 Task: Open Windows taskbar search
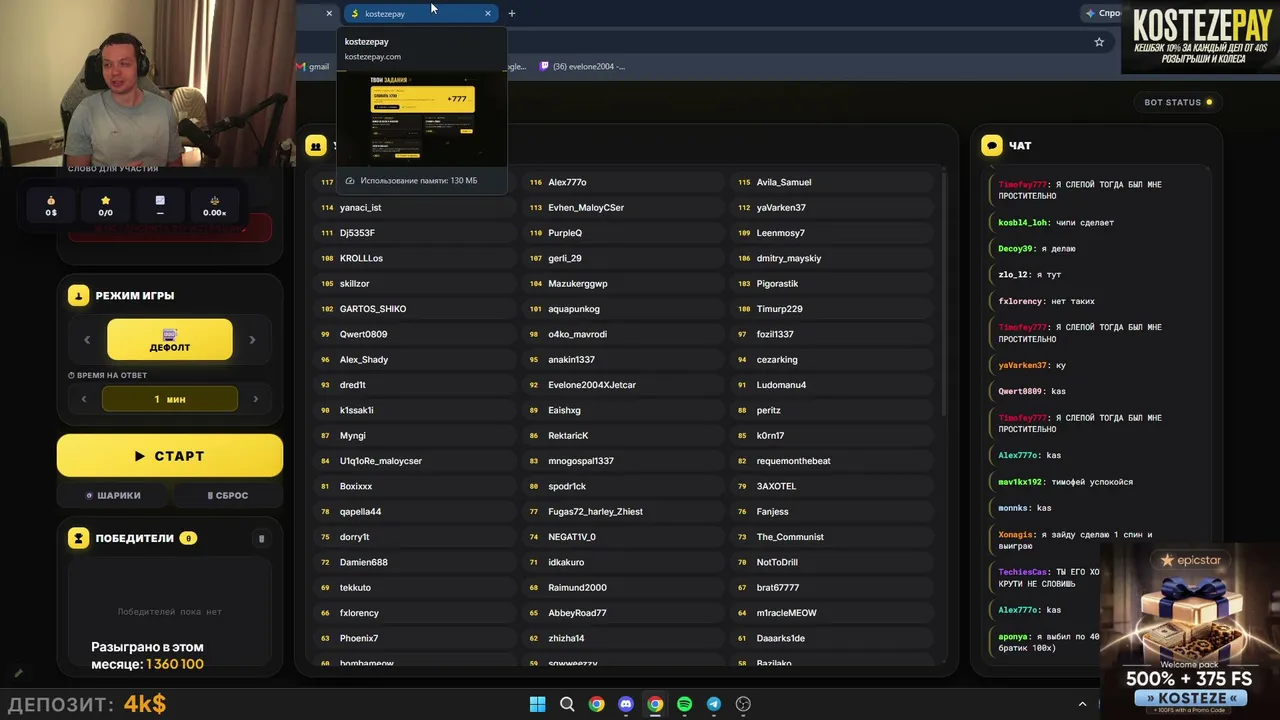(x=567, y=704)
